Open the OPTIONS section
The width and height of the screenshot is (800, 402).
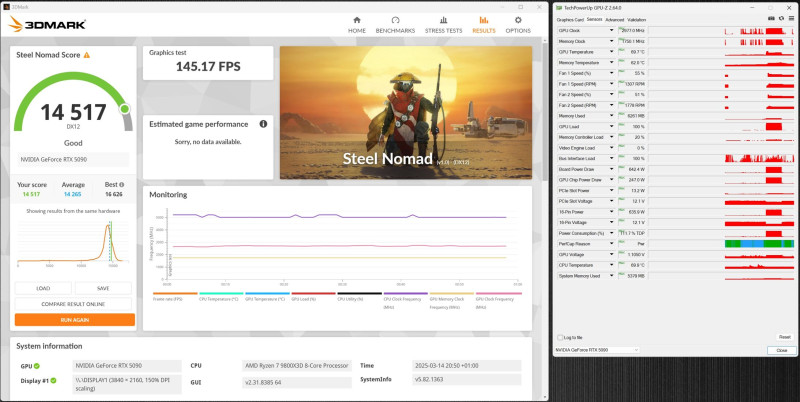coord(518,25)
